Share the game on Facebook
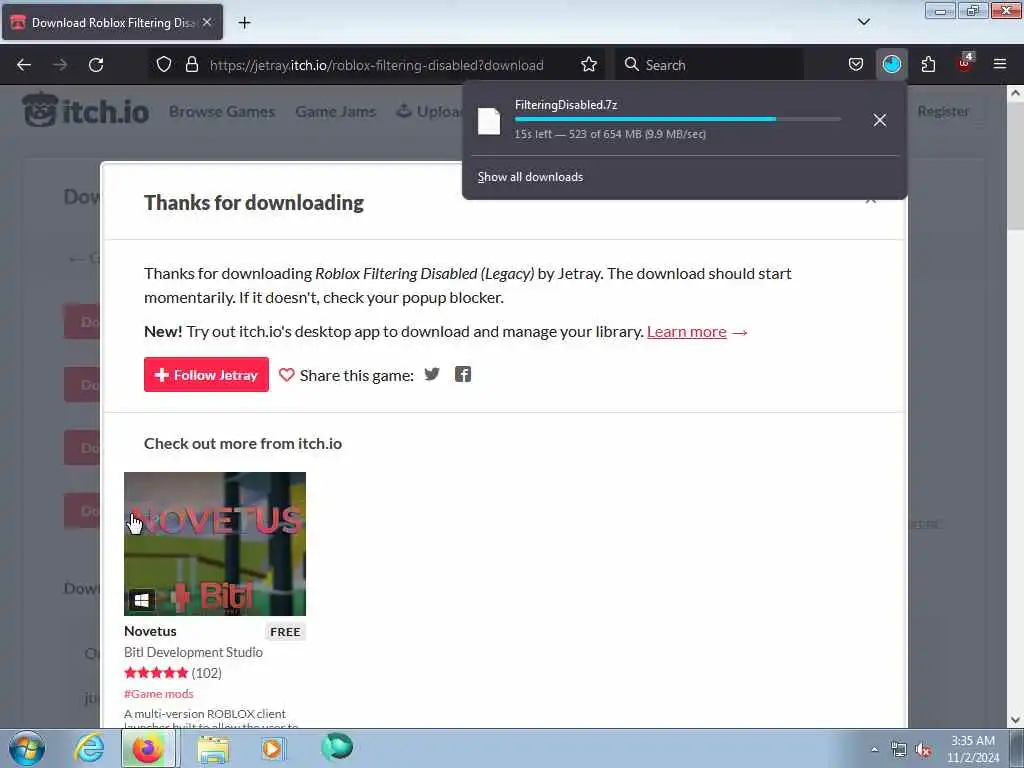Screen dimensions: 1024x768 pyautogui.click(x=462, y=374)
